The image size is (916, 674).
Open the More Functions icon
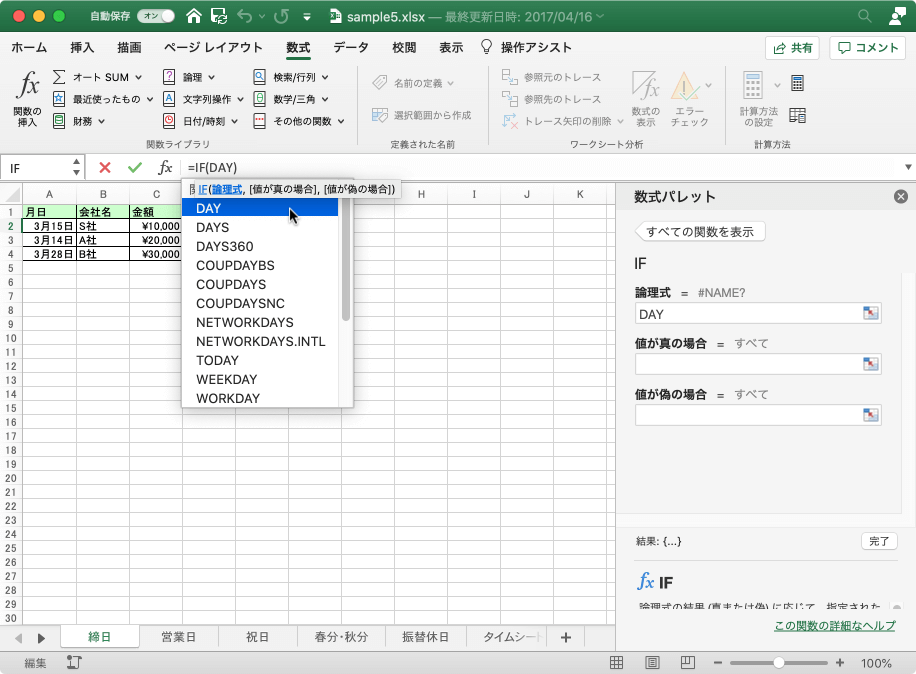pyautogui.click(x=259, y=121)
